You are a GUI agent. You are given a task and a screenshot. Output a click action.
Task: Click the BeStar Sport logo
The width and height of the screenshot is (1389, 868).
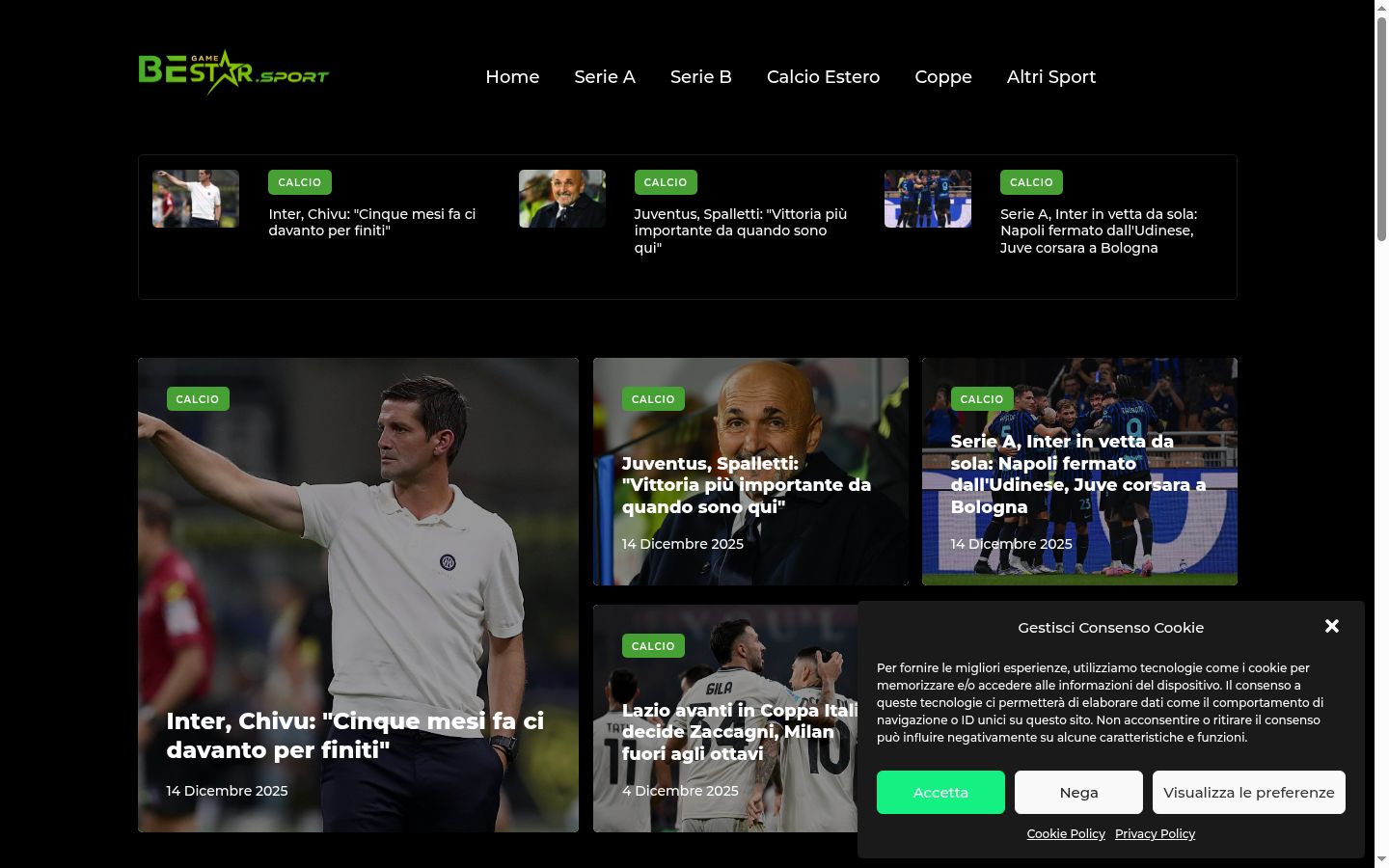point(233,72)
